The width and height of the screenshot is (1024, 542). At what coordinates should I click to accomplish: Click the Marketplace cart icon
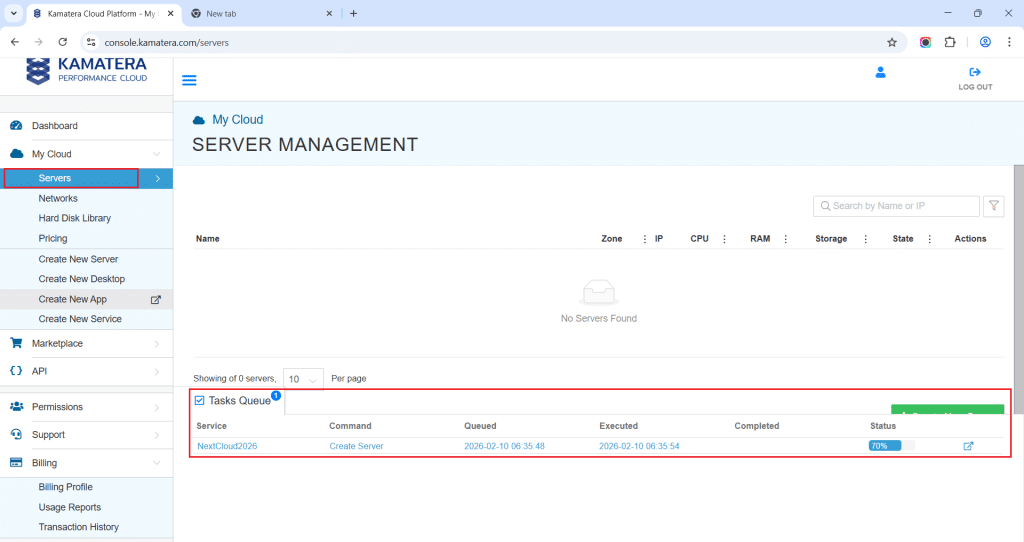(16, 343)
